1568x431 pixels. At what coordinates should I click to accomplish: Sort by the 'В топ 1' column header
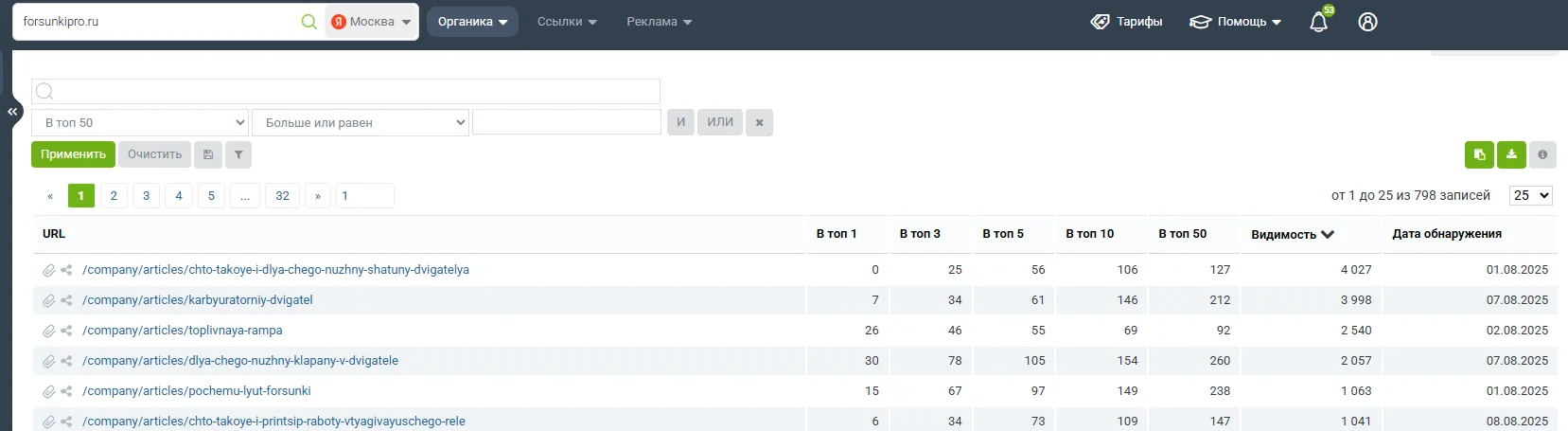[x=837, y=234]
